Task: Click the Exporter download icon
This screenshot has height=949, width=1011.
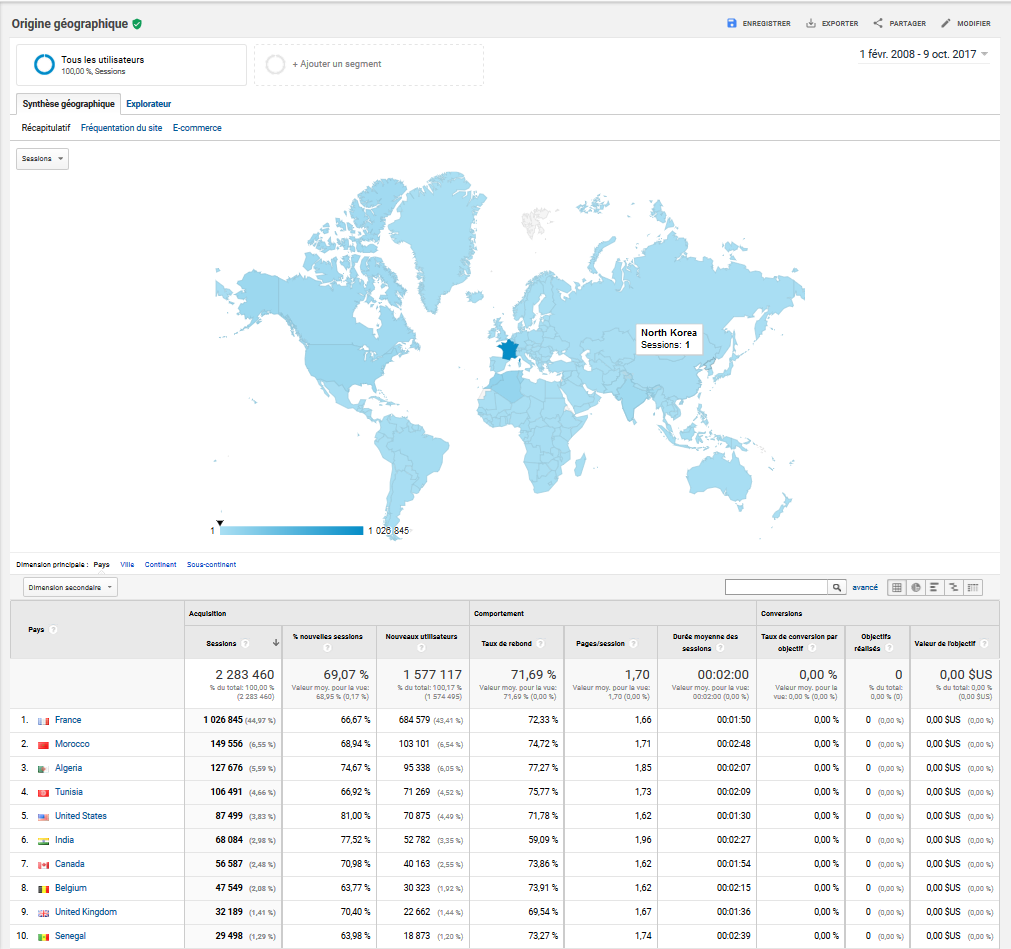Action: pyautogui.click(x=811, y=23)
